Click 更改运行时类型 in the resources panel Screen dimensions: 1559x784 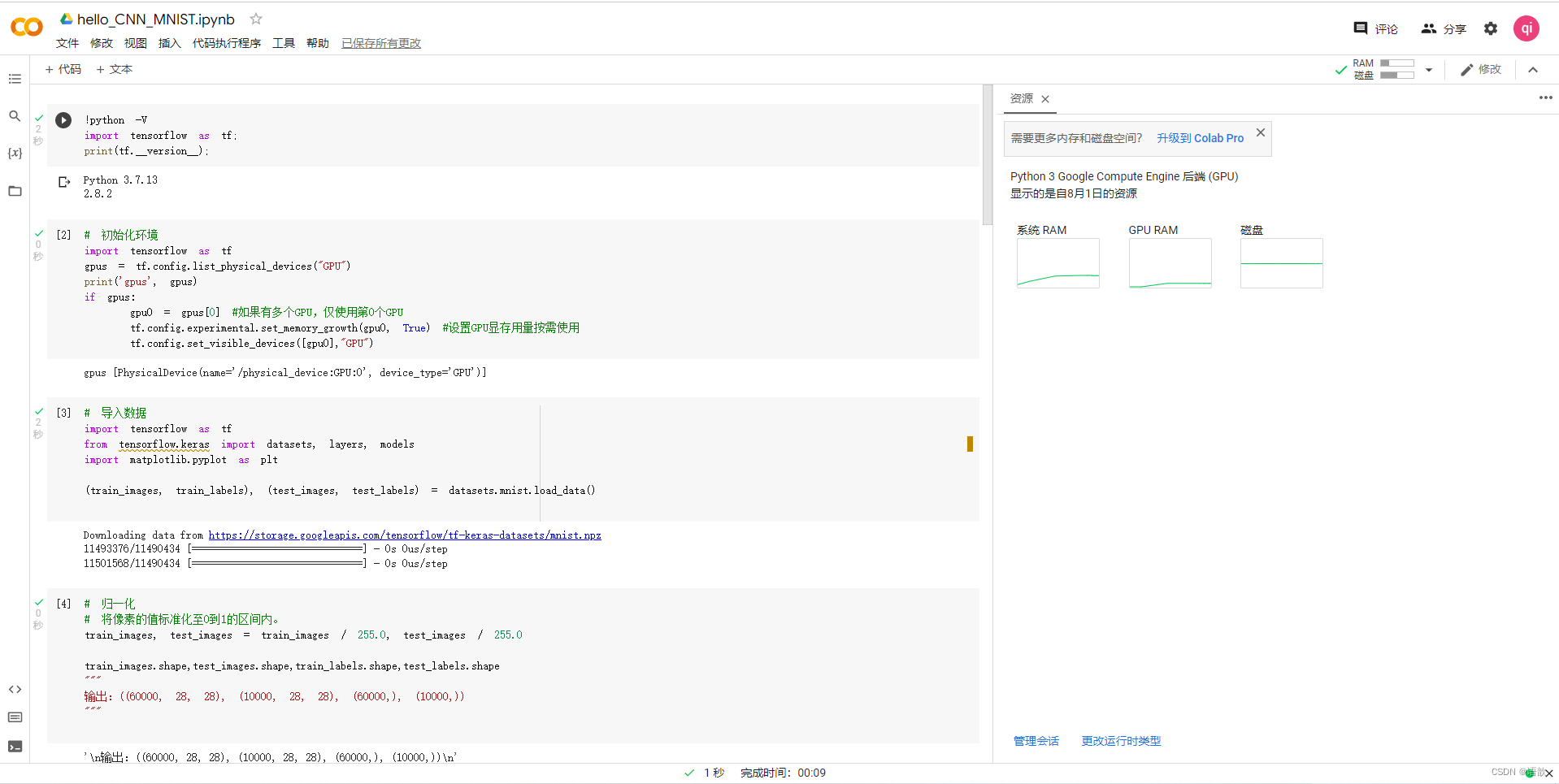click(1121, 741)
